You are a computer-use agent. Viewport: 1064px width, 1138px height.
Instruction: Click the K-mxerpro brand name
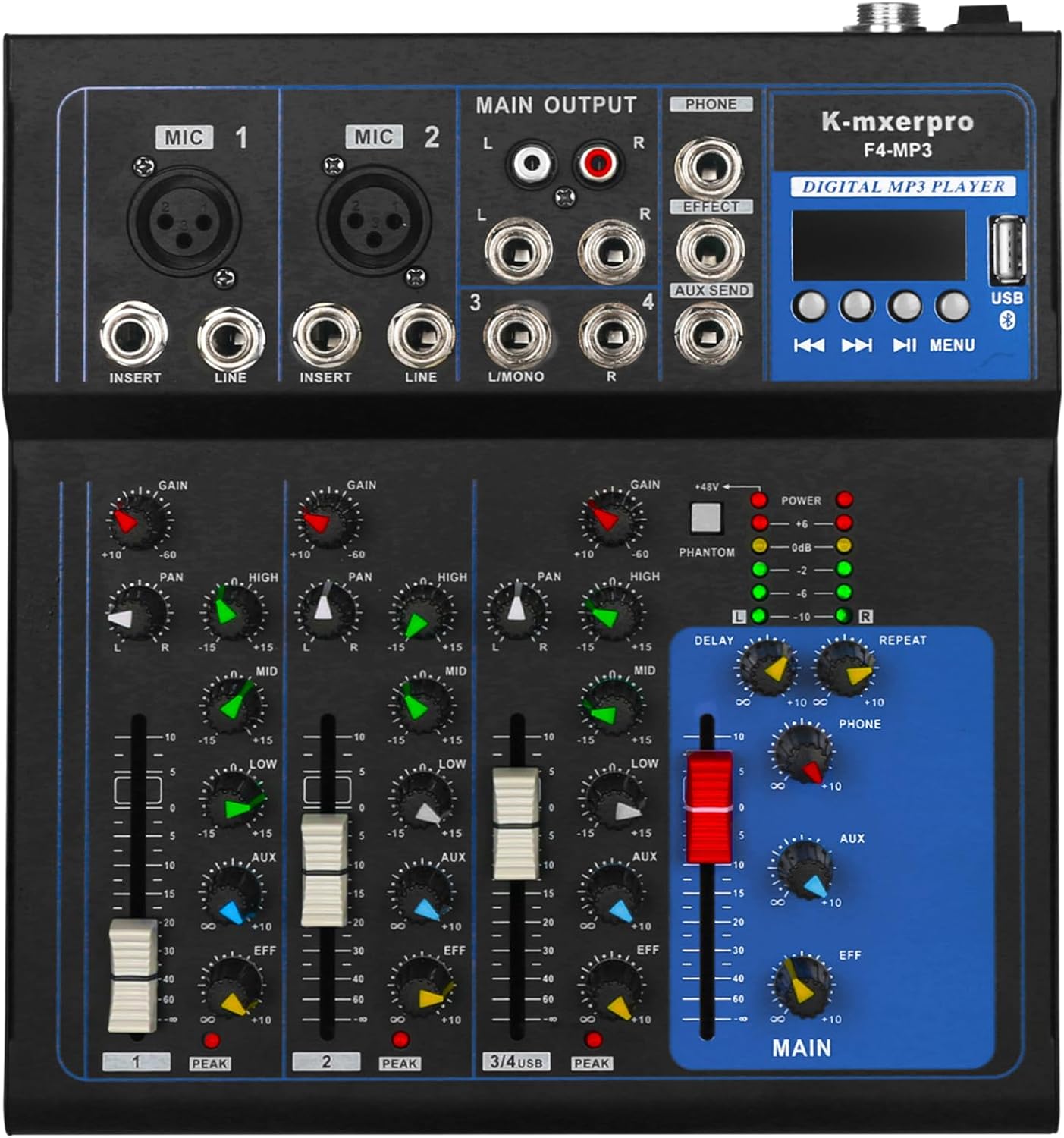click(x=897, y=122)
